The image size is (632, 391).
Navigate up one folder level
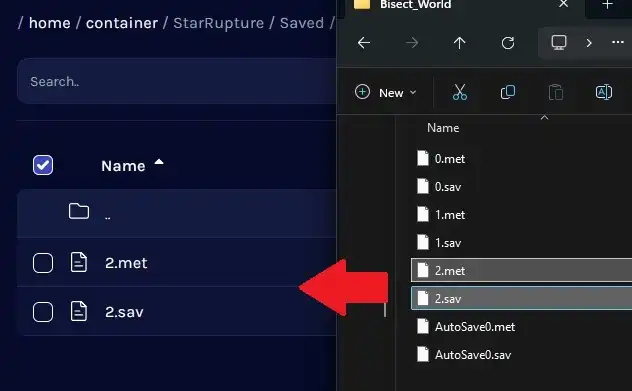coord(459,43)
